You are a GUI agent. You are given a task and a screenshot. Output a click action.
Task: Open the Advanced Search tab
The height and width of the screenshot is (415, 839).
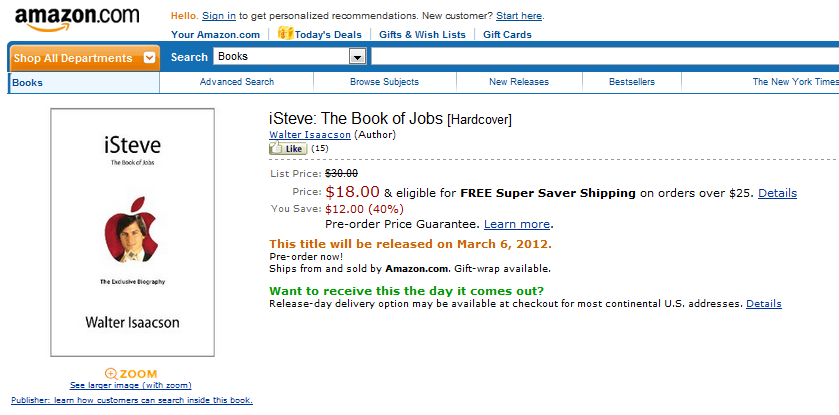tap(237, 82)
